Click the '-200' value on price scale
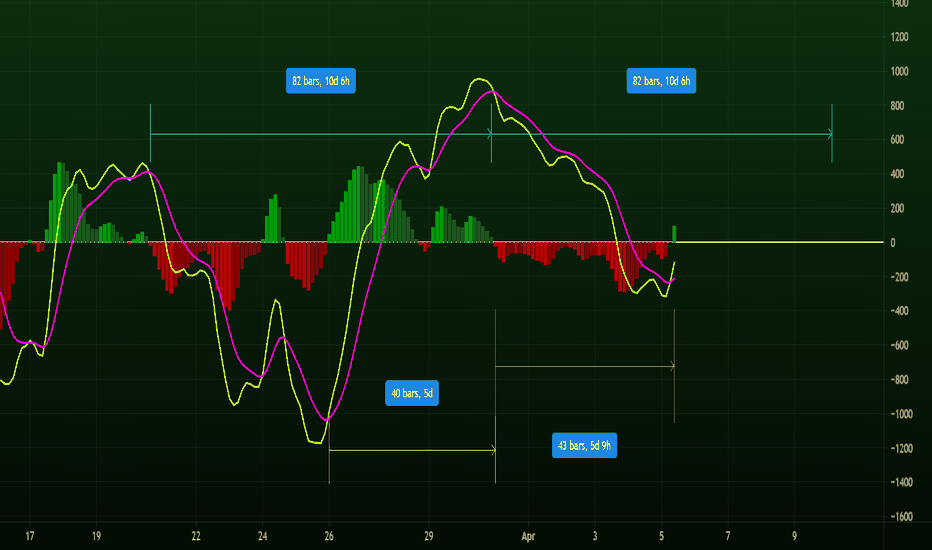Screen dimensions: 932x550 [x=899, y=277]
